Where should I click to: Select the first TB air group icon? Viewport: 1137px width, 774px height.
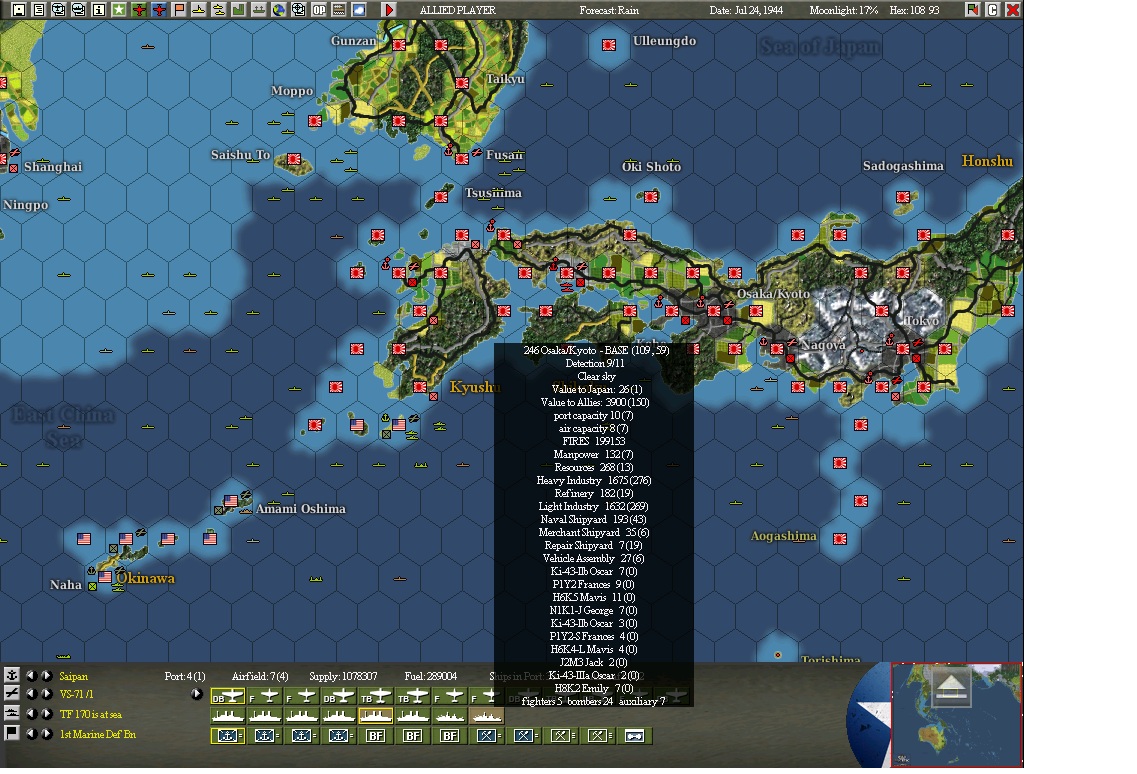coord(376,696)
